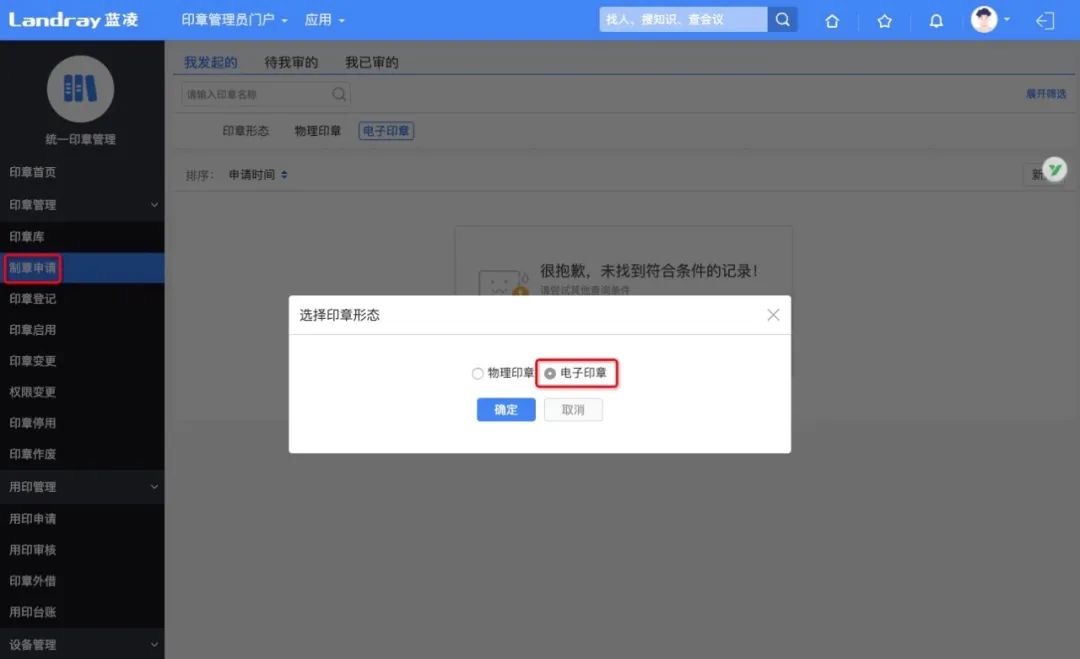Viewport: 1080px width, 659px height.
Task: Click the search magnifier icon
Action: [x=783, y=18]
